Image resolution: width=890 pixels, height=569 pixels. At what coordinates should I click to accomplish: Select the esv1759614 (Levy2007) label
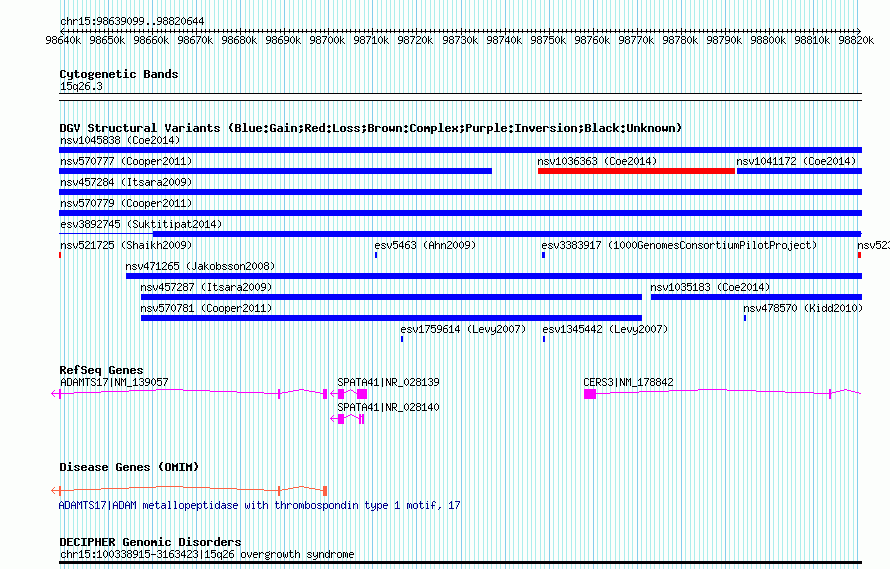463,329
